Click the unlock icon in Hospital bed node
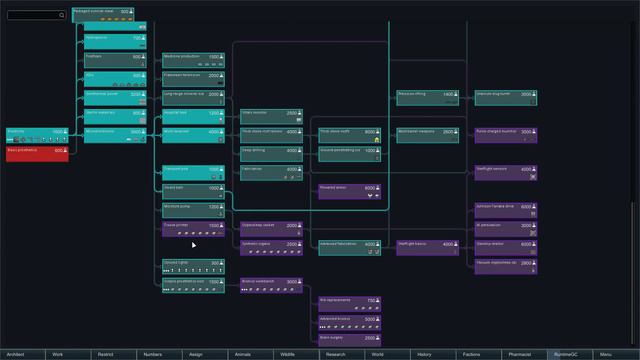Image resolution: width=640 pixels, height=360 pixels. pyautogui.click(x=221, y=120)
